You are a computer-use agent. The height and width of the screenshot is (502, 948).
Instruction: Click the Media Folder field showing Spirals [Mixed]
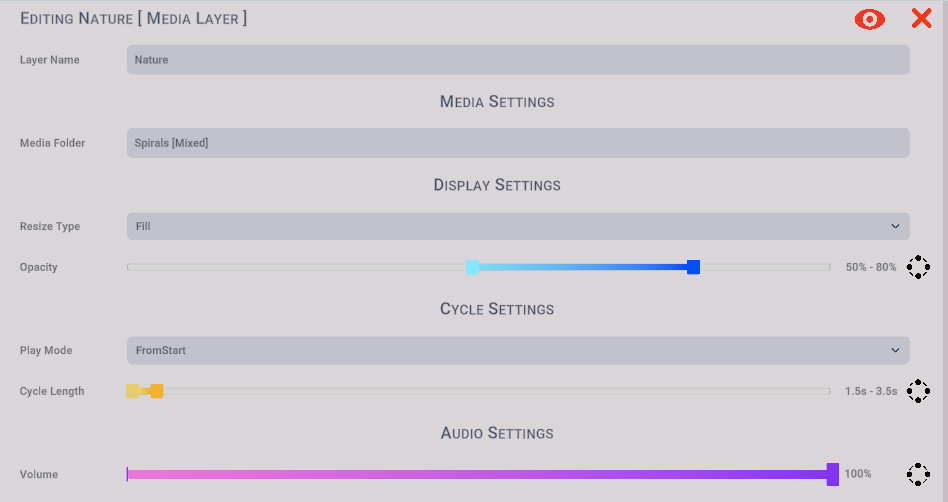[518, 143]
